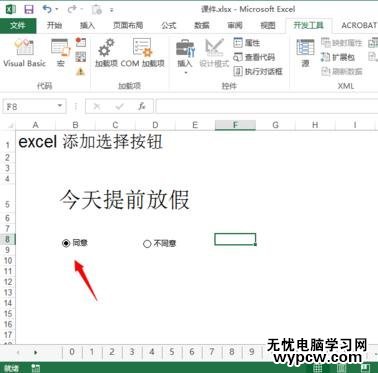This screenshot has height=373, width=378.
Task: Click the Enter checkmark in the formula bar
Action: point(119,107)
